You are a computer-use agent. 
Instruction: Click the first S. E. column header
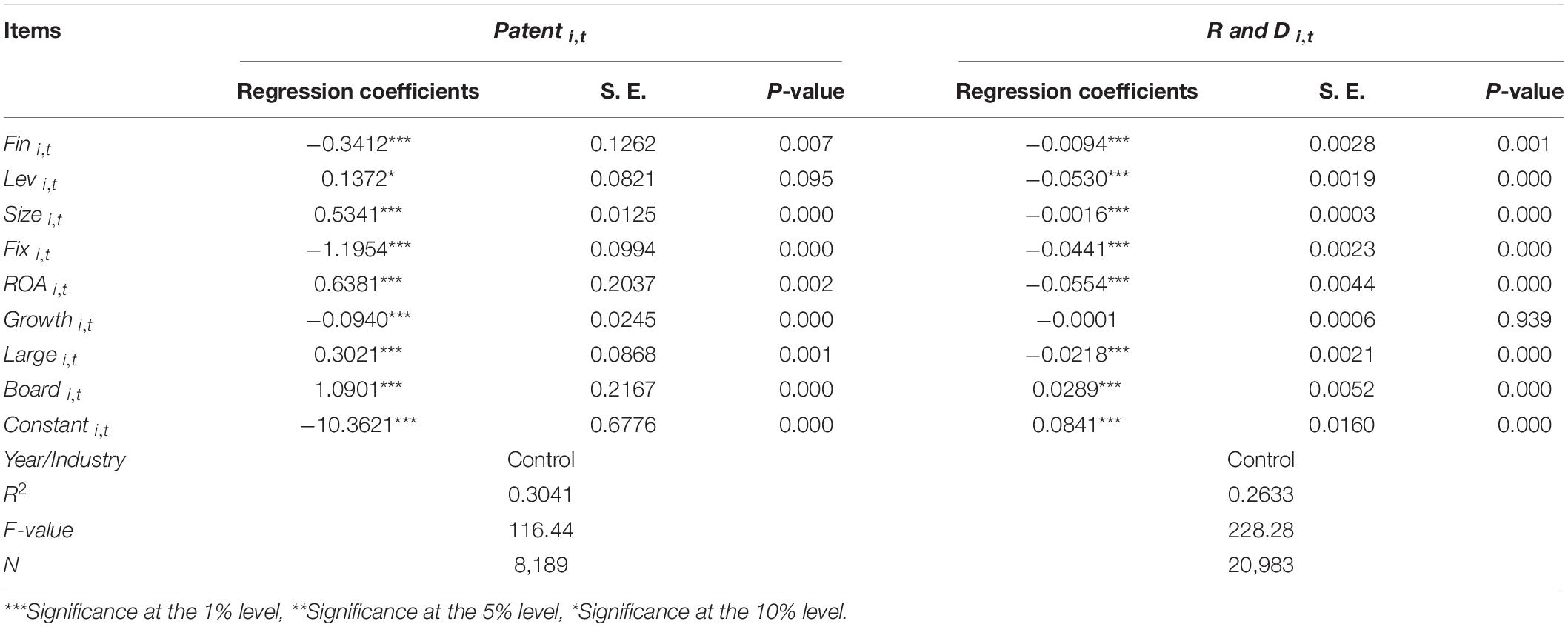623,91
